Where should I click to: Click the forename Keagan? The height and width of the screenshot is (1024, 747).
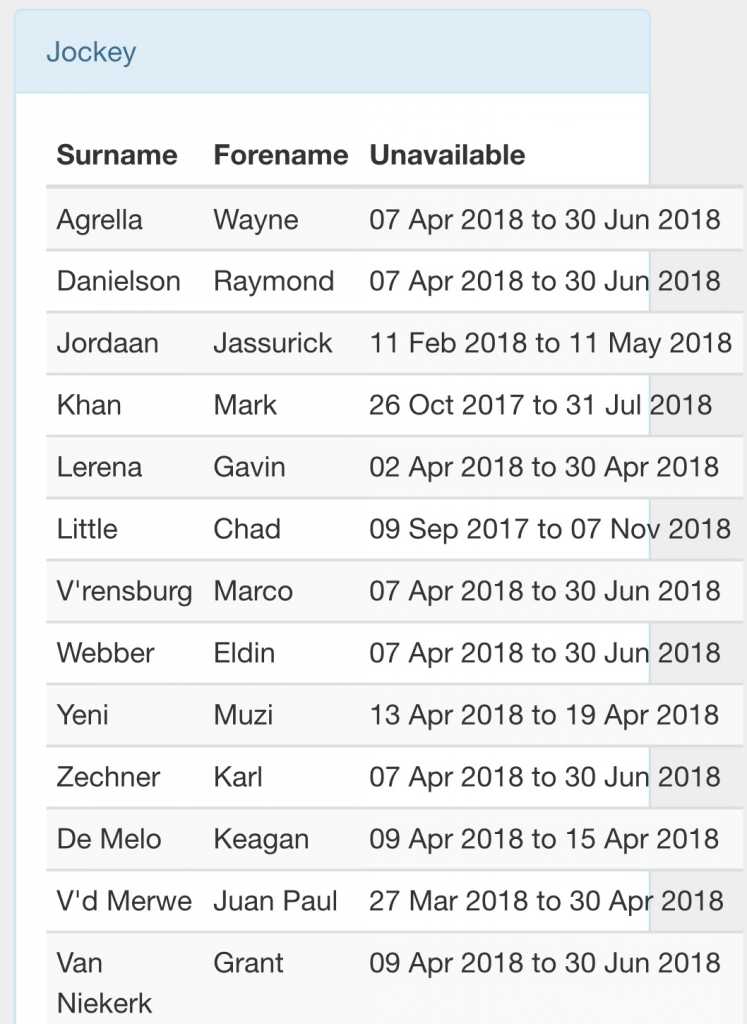point(261,839)
